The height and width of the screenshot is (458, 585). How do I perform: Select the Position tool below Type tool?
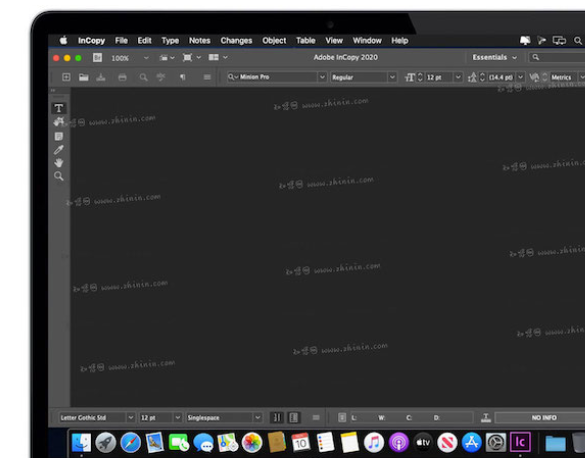59,122
